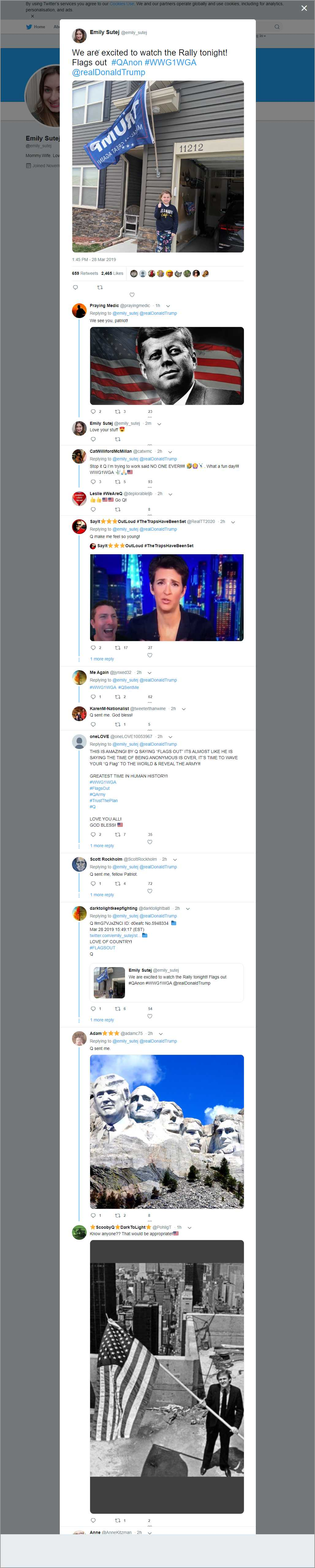Open the chevron menu on oneLOVE's reply
Image resolution: width=315 pixels, height=1568 pixels.
[170, 736]
